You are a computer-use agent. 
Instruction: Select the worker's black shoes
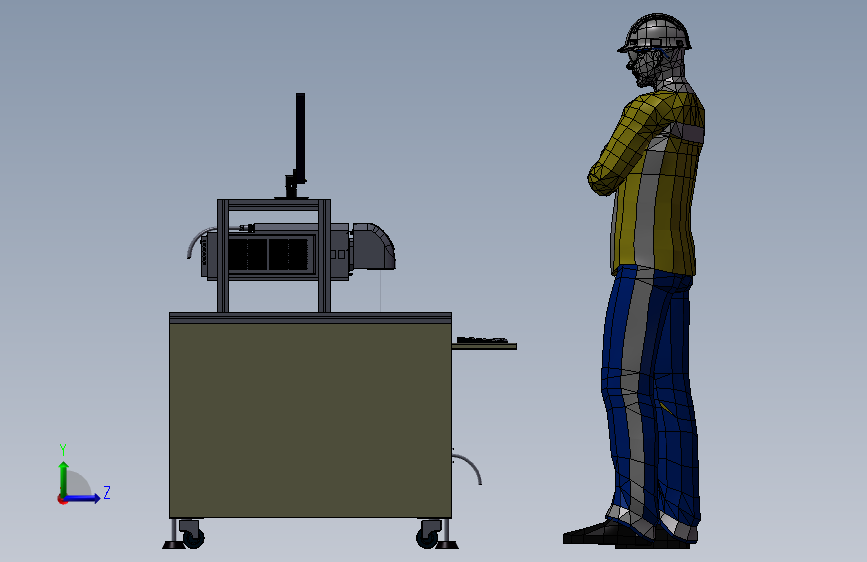(x=628, y=536)
